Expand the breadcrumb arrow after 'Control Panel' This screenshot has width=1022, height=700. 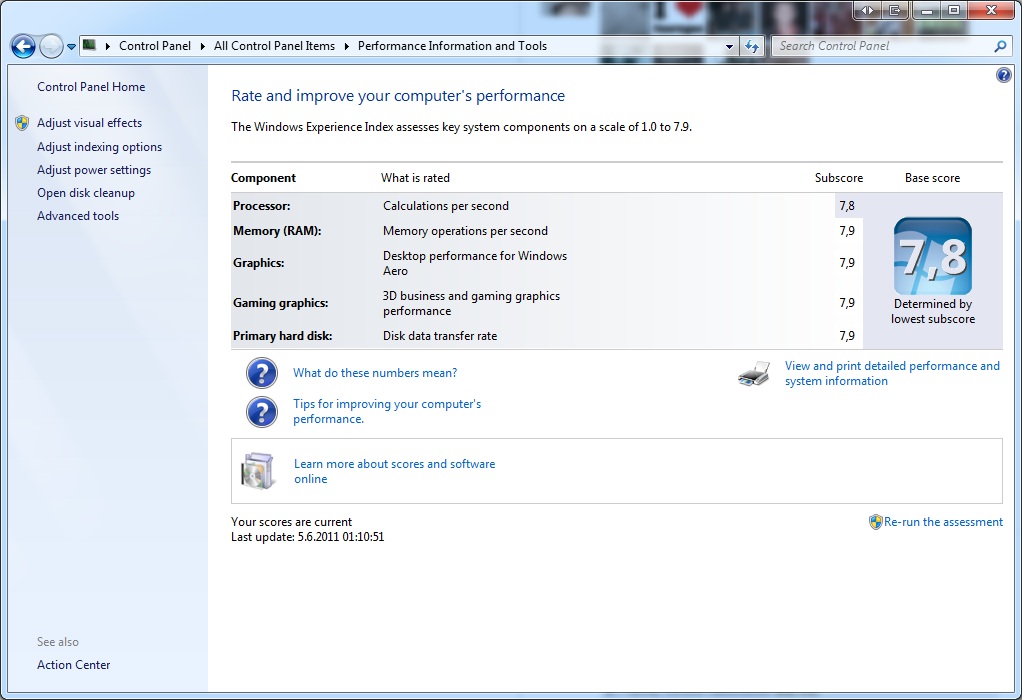click(202, 46)
